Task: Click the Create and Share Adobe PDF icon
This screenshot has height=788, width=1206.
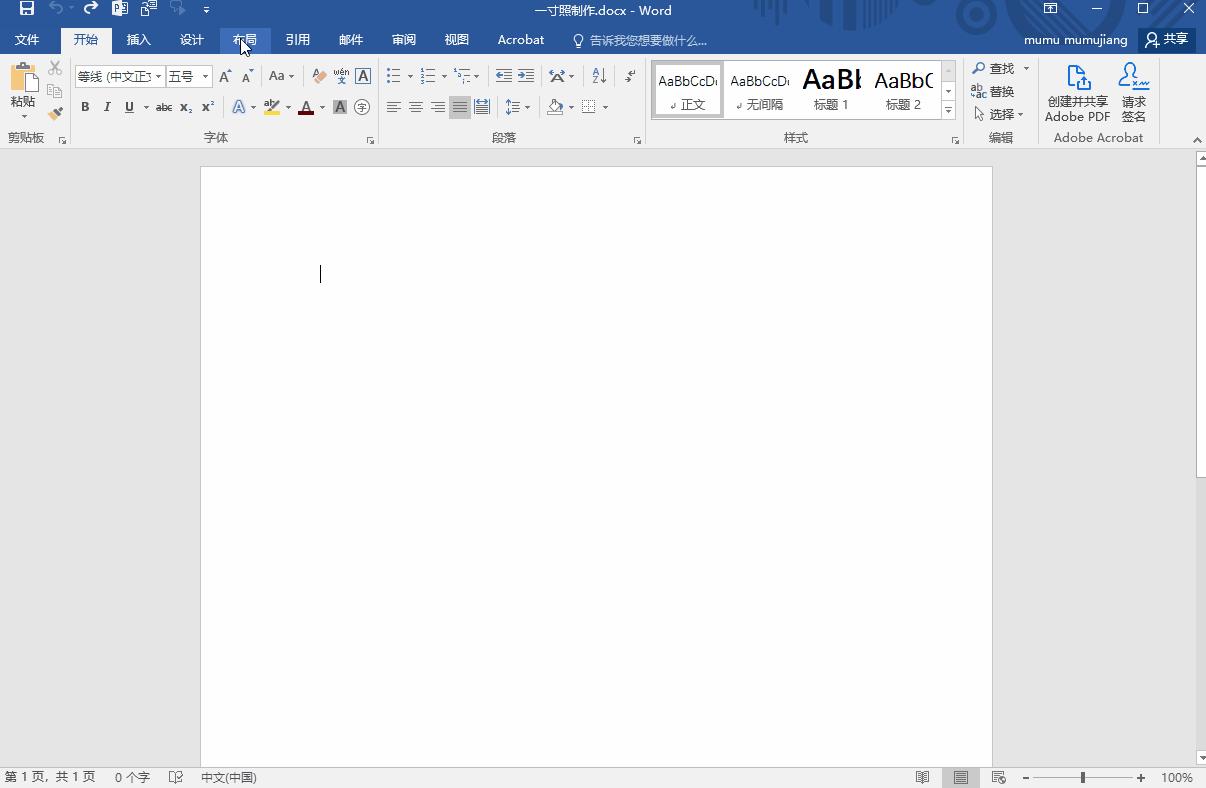Action: click(1077, 93)
